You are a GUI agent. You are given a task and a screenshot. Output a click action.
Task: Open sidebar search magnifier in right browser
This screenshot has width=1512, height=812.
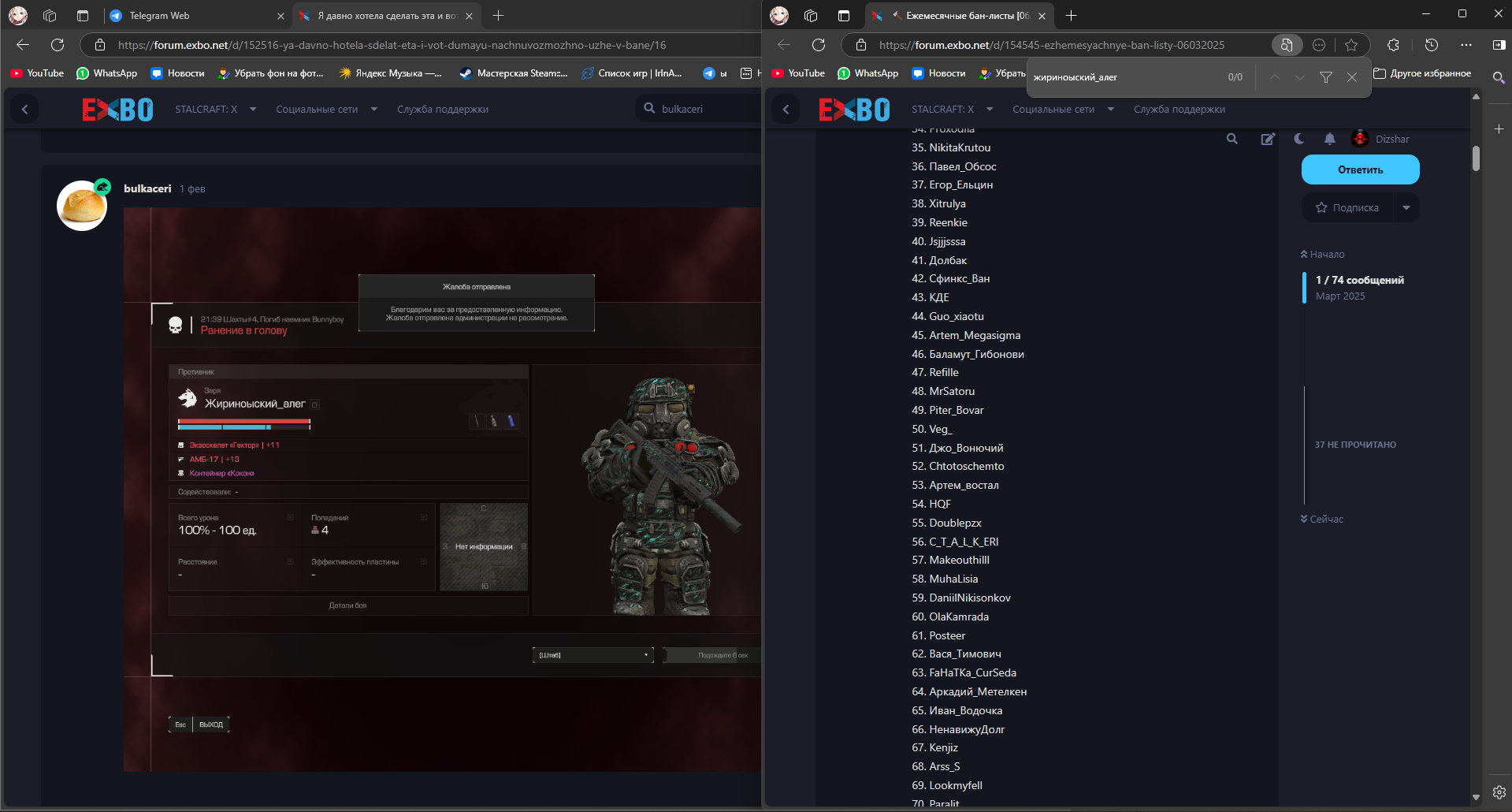[x=1499, y=77]
